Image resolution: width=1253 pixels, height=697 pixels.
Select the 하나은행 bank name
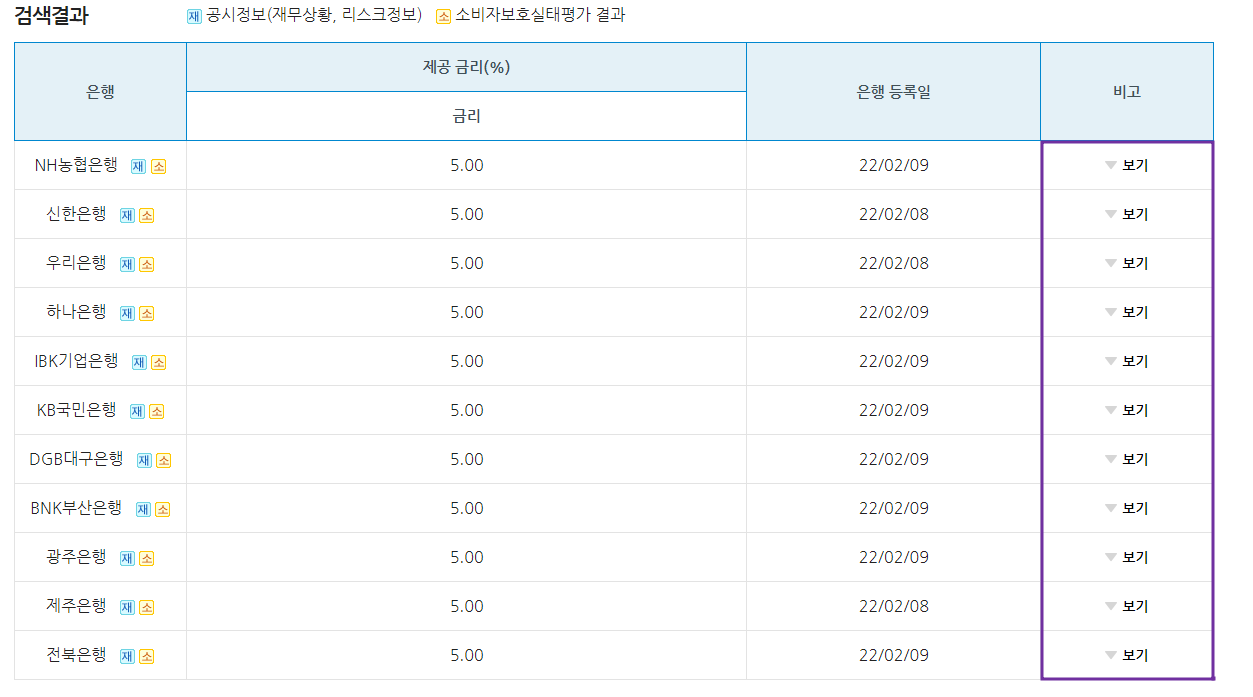[76, 312]
